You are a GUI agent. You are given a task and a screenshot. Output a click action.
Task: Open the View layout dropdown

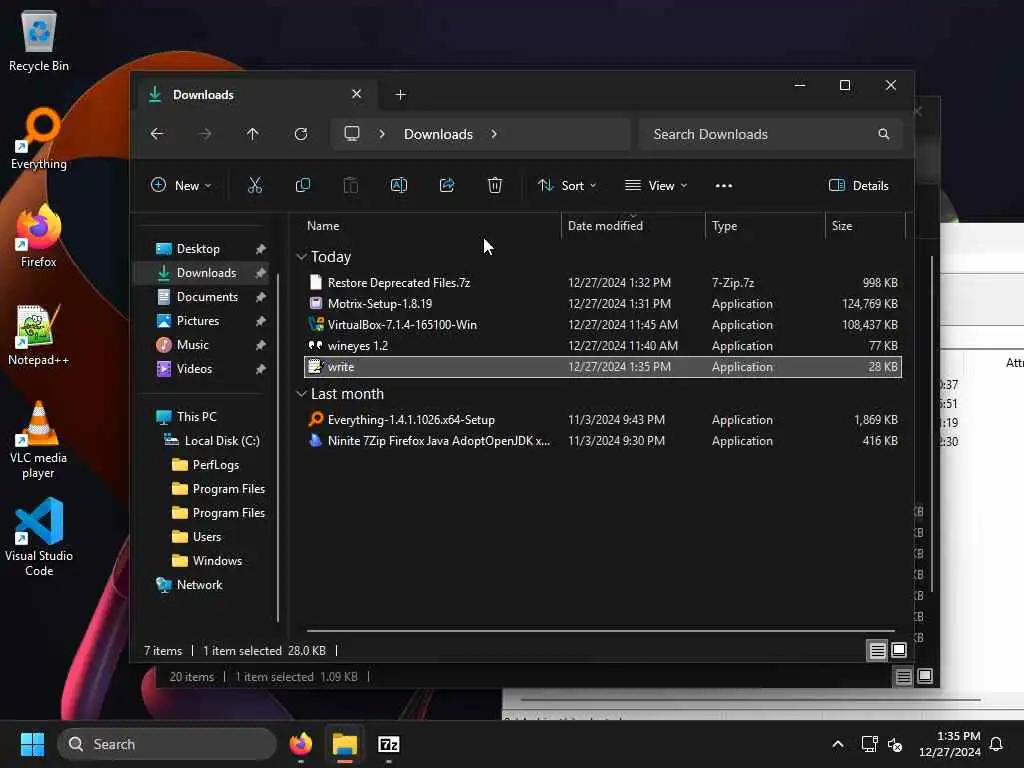pyautogui.click(x=656, y=185)
